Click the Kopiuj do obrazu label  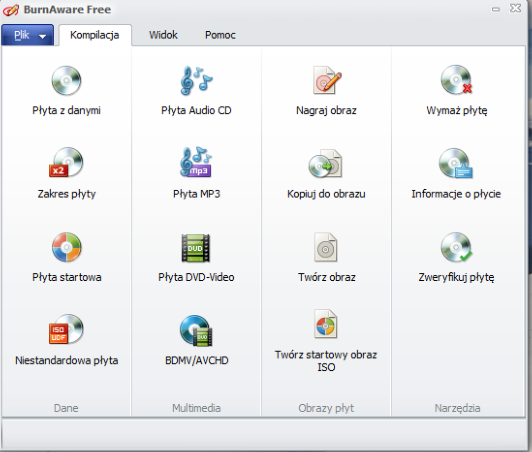[326, 194]
